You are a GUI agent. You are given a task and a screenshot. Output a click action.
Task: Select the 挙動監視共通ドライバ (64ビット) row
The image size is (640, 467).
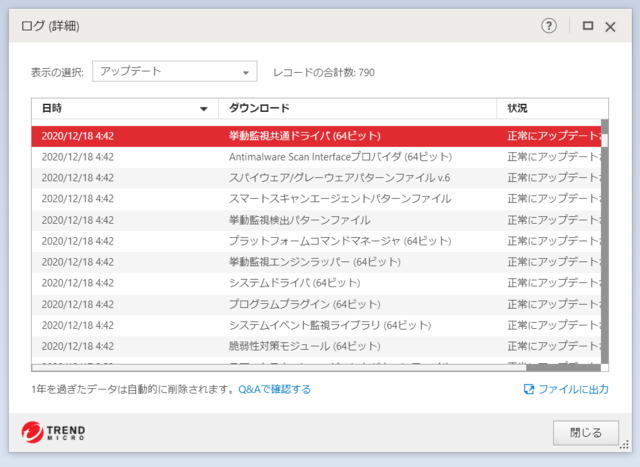[316, 136]
